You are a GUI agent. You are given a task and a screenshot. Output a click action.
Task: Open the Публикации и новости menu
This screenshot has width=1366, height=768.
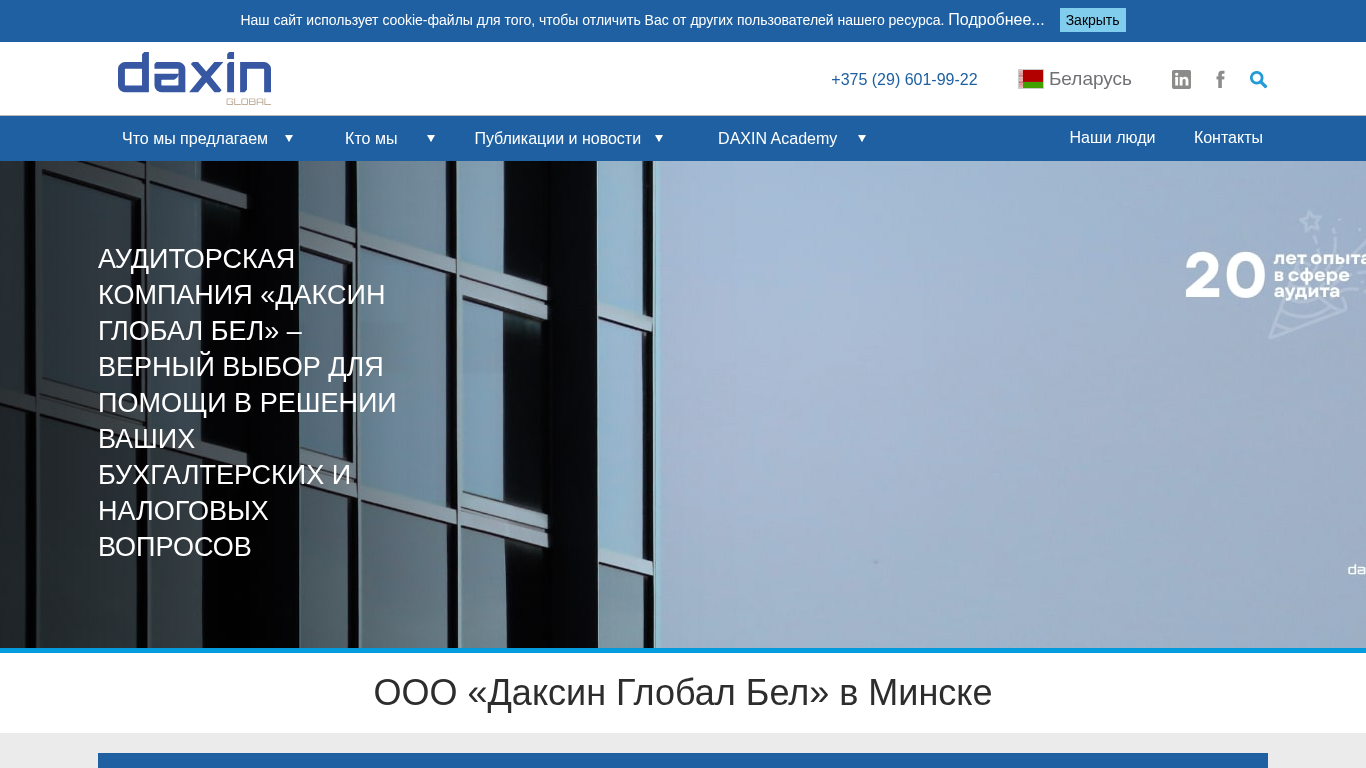557,138
